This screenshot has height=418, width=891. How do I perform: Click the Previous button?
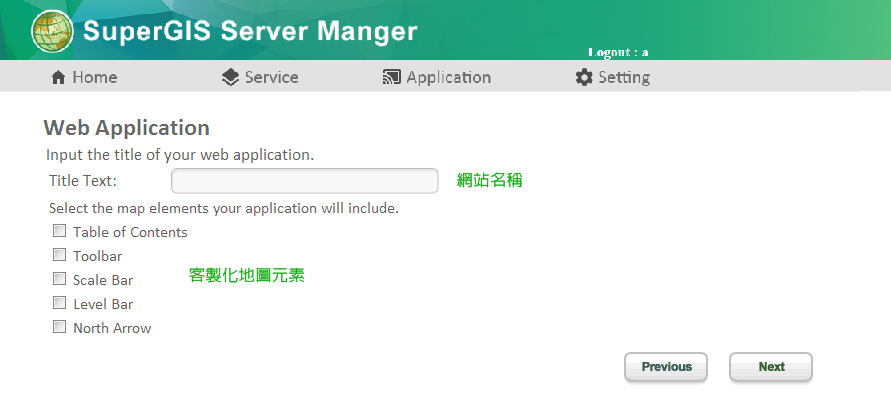coord(666,367)
